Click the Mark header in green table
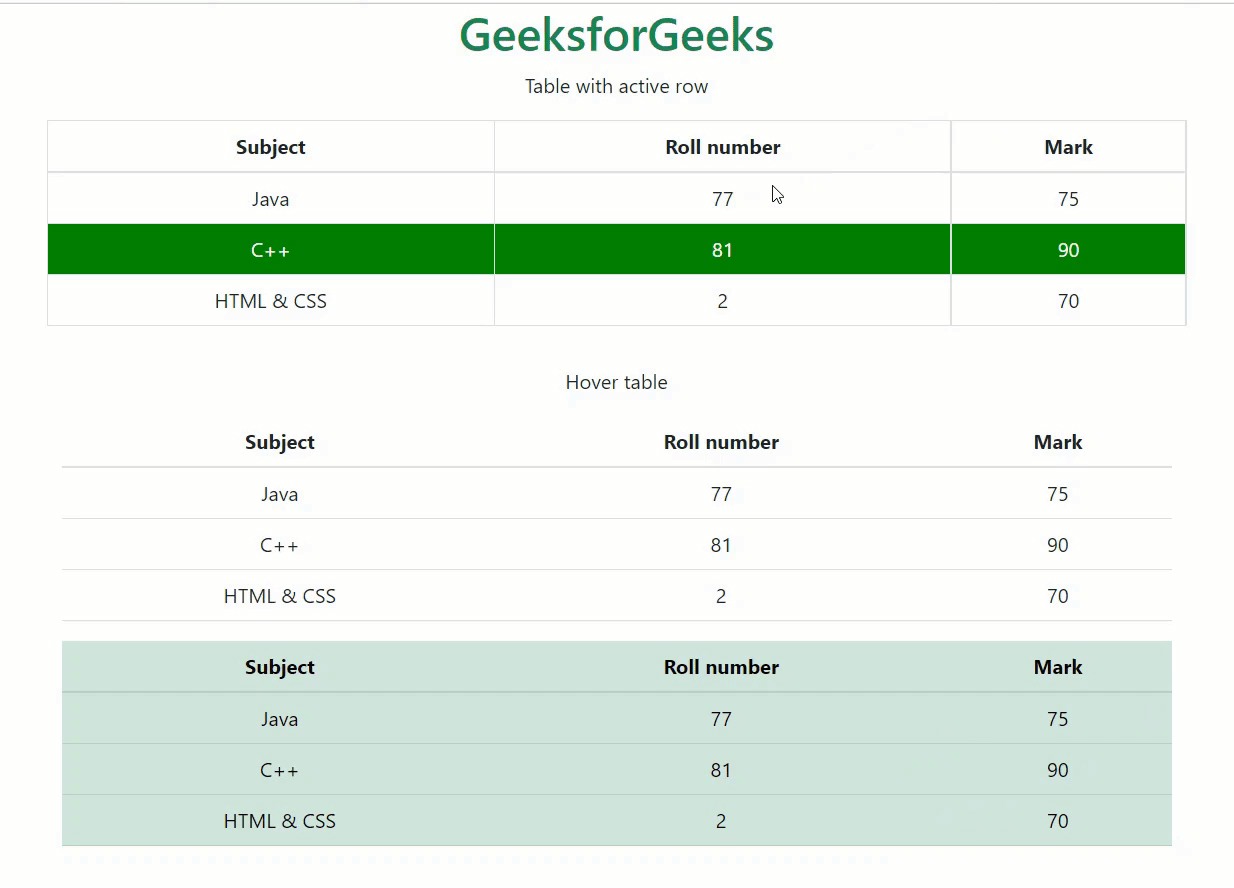This screenshot has height=888, width=1234. (1058, 667)
